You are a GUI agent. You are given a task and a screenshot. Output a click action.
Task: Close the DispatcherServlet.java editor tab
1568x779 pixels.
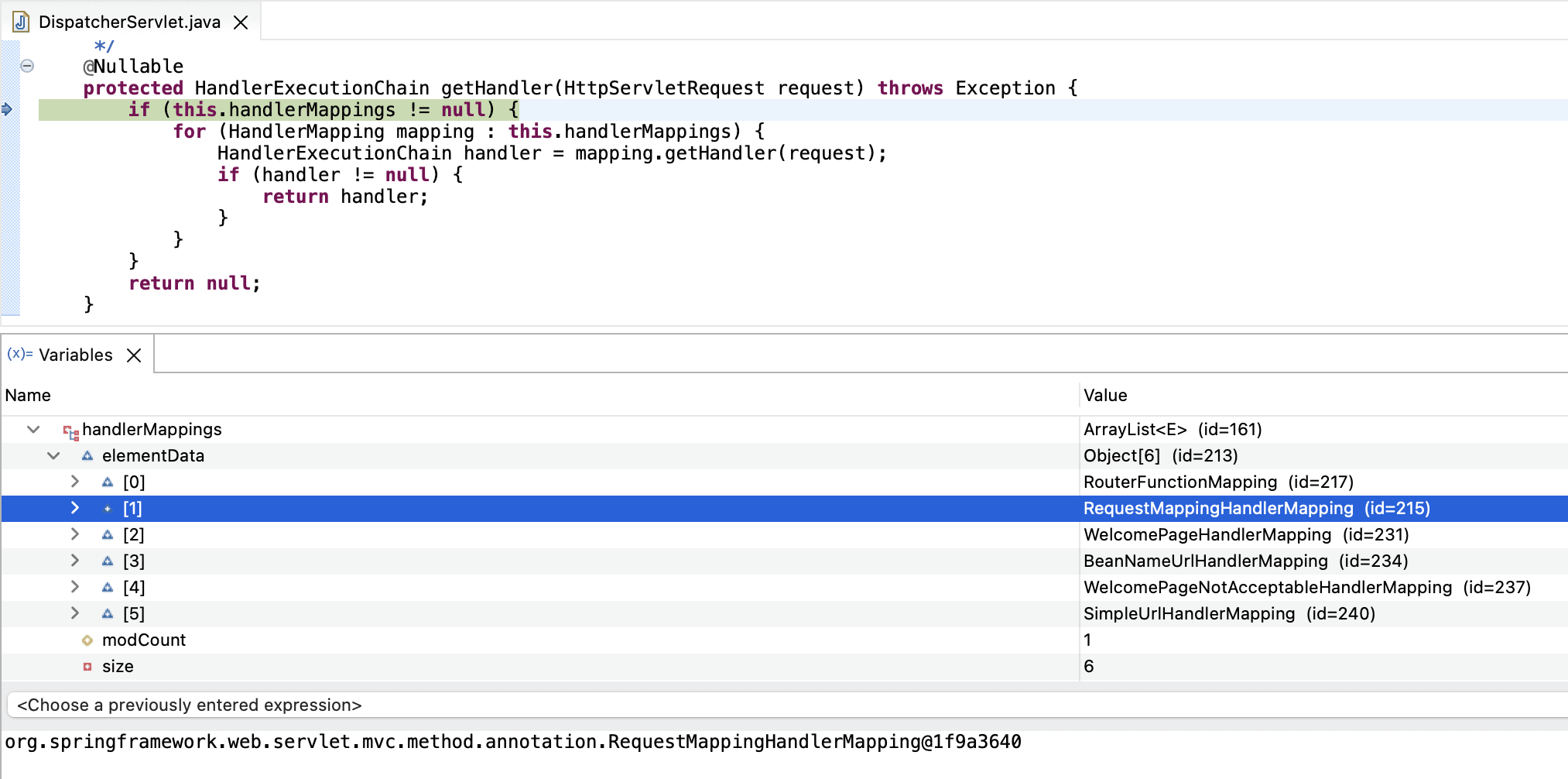[x=241, y=22]
